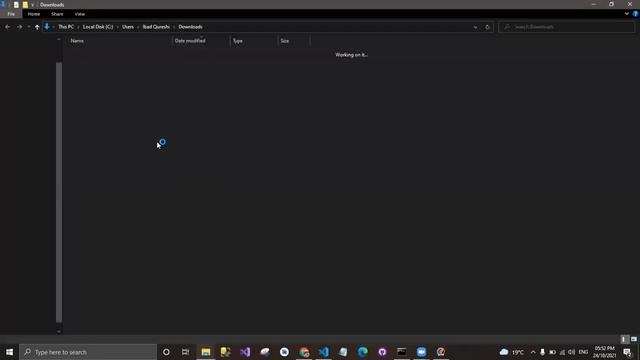
Task: Switch to large icons view layout
Action: pyautogui.click(x=633, y=339)
